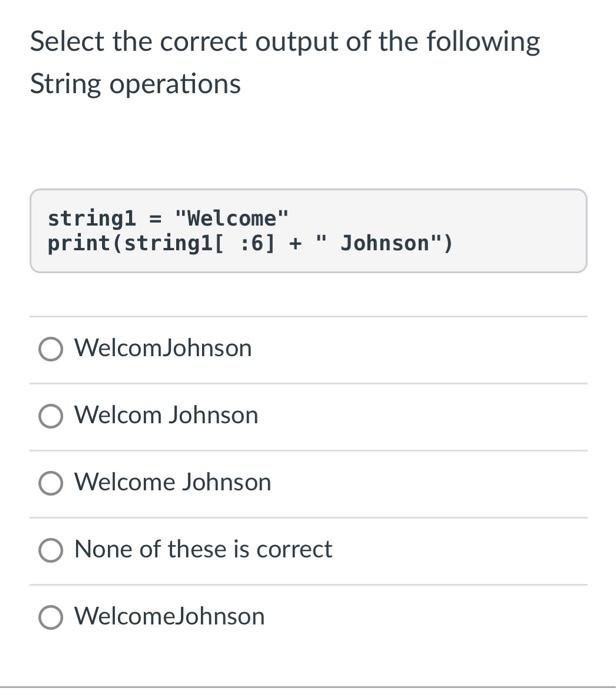Select the WelcomeJohnson radio button at bottom
This screenshot has width=616, height=700.
coord(50,617)
